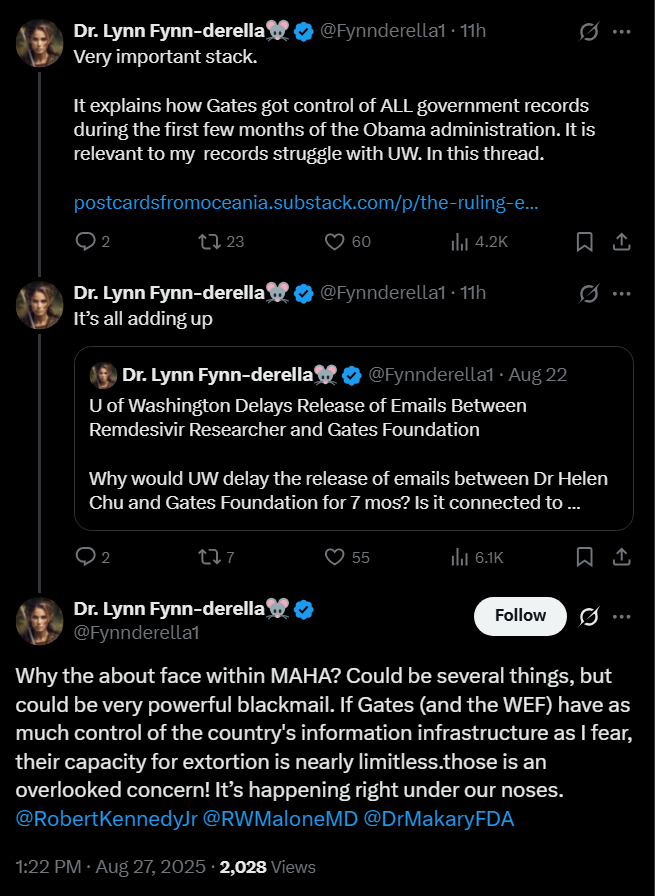Open quoted post about U of Washington emails
Image resolution: width=655 pixels, height=896 pixels.
[354, 438]
